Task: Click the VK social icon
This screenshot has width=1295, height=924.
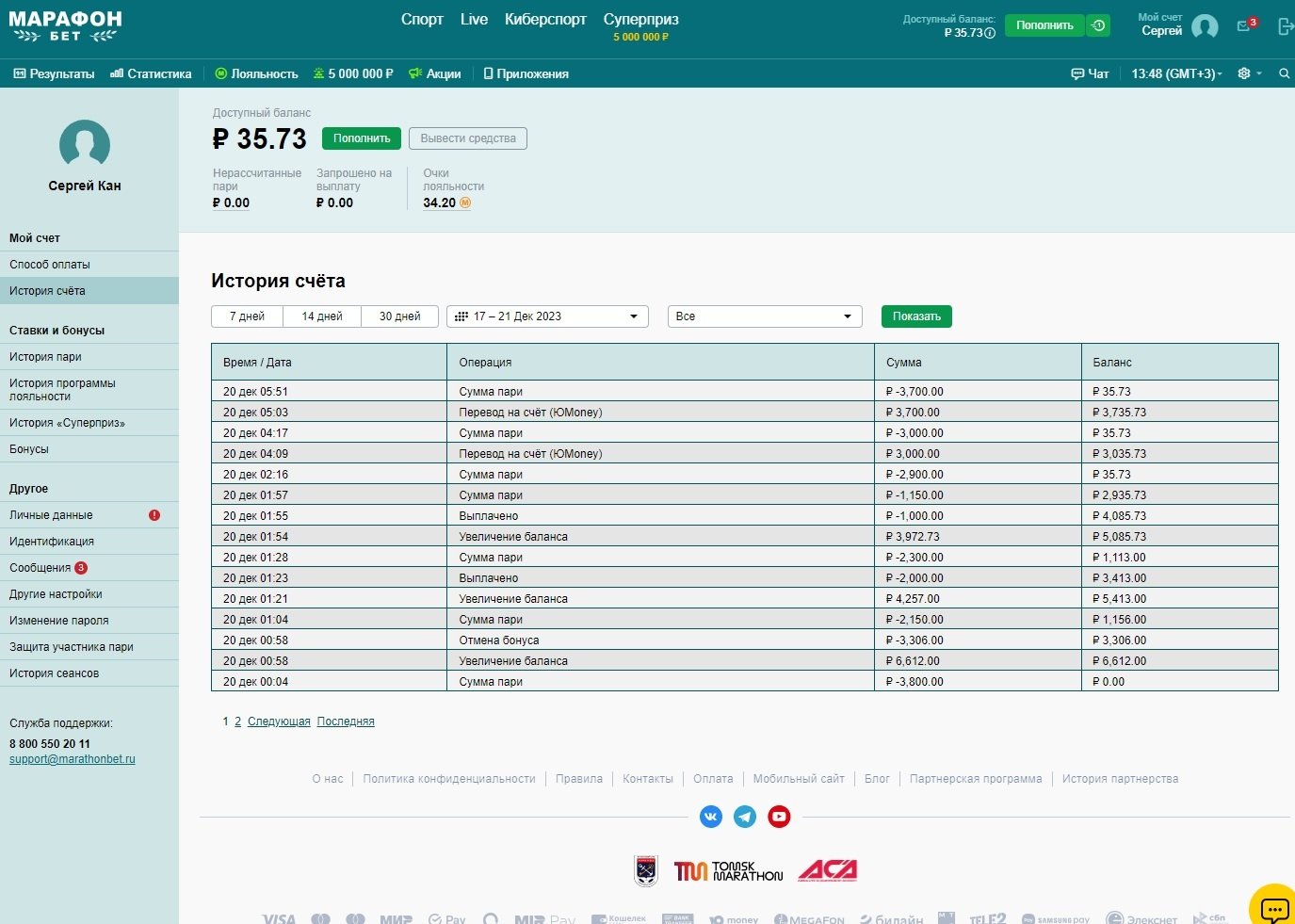Action: click(711, 817)
